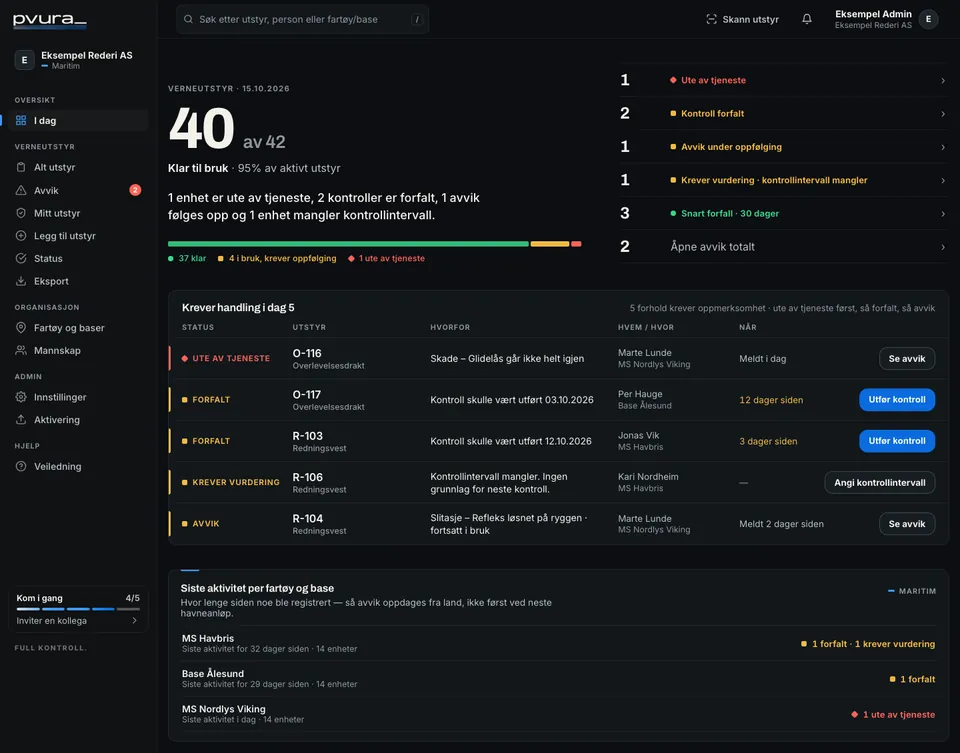960x753 pixels.
Task: Click the MS Havbris activity row
Action: point(558,643)
